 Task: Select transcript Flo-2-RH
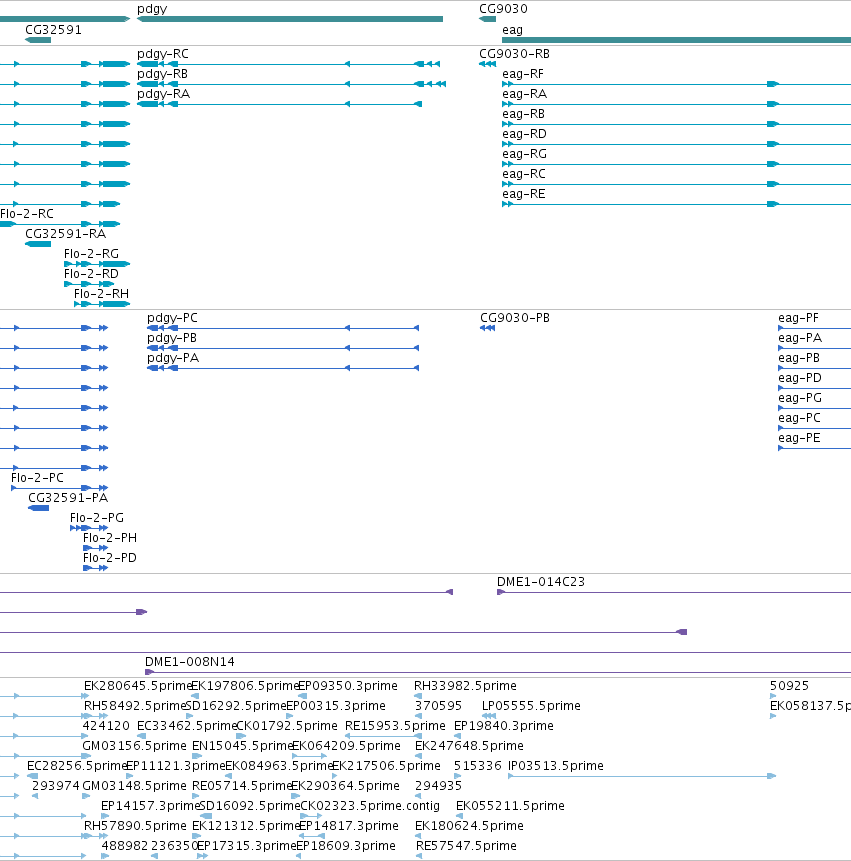(102, 304)
